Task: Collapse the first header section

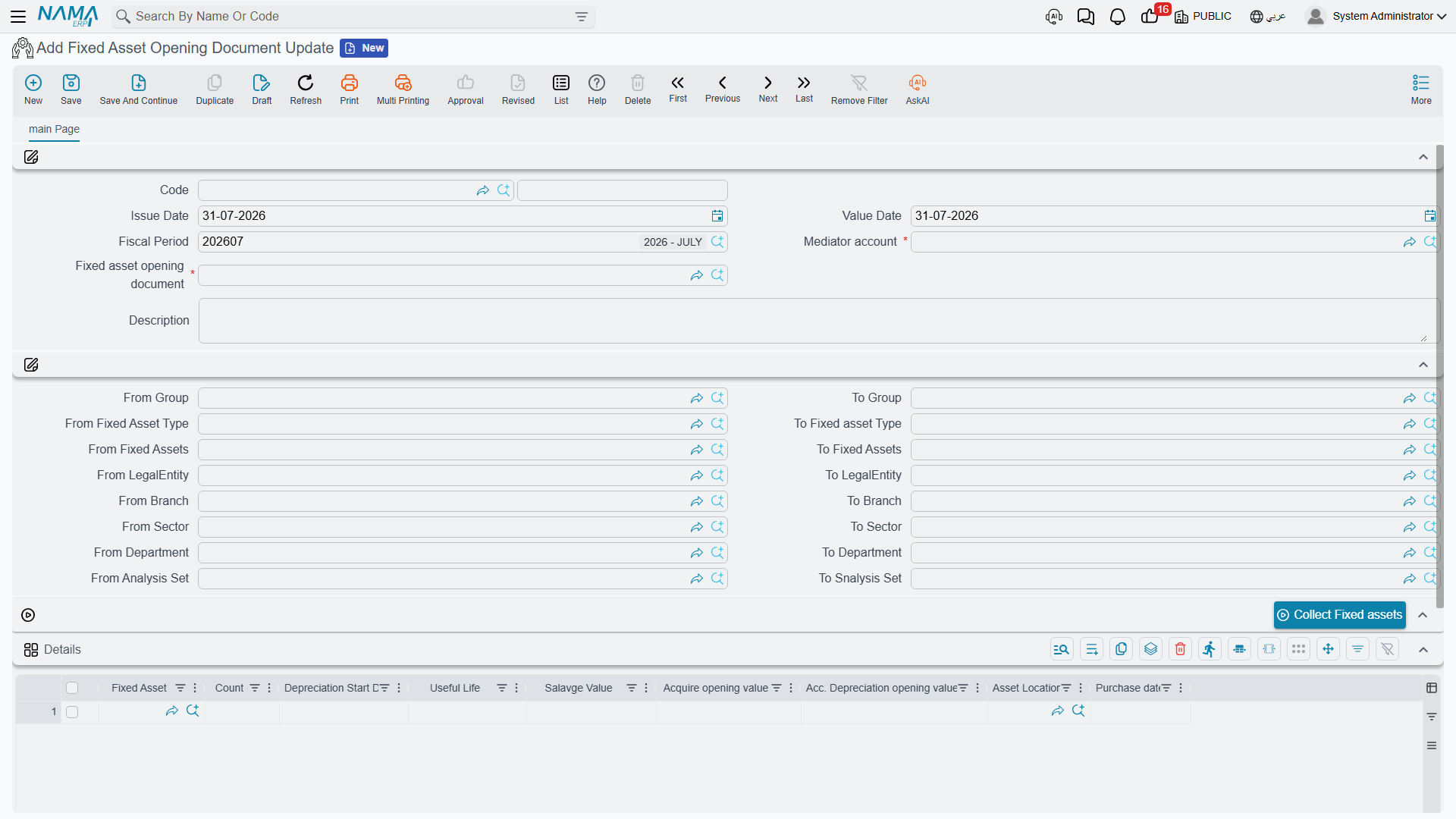Action: (x=1423, y=157)
